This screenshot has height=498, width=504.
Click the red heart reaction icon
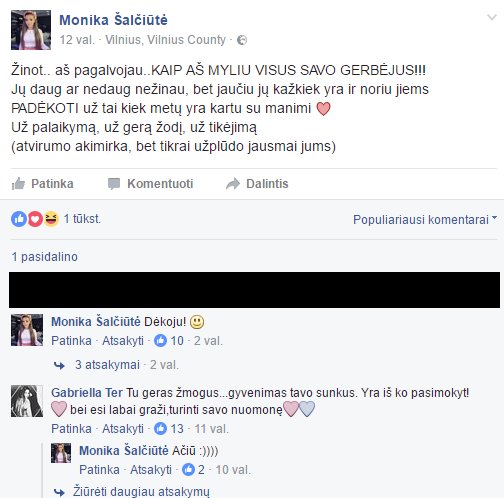point(35,219)
